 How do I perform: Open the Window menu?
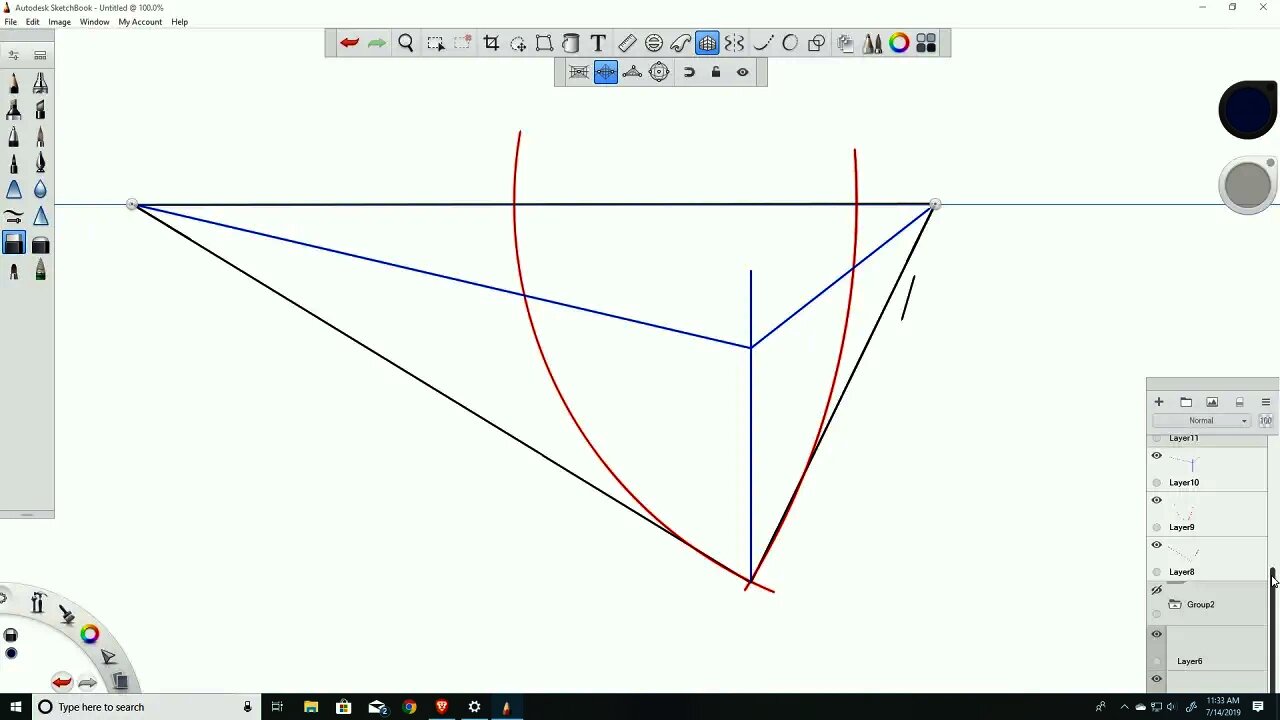94,22
